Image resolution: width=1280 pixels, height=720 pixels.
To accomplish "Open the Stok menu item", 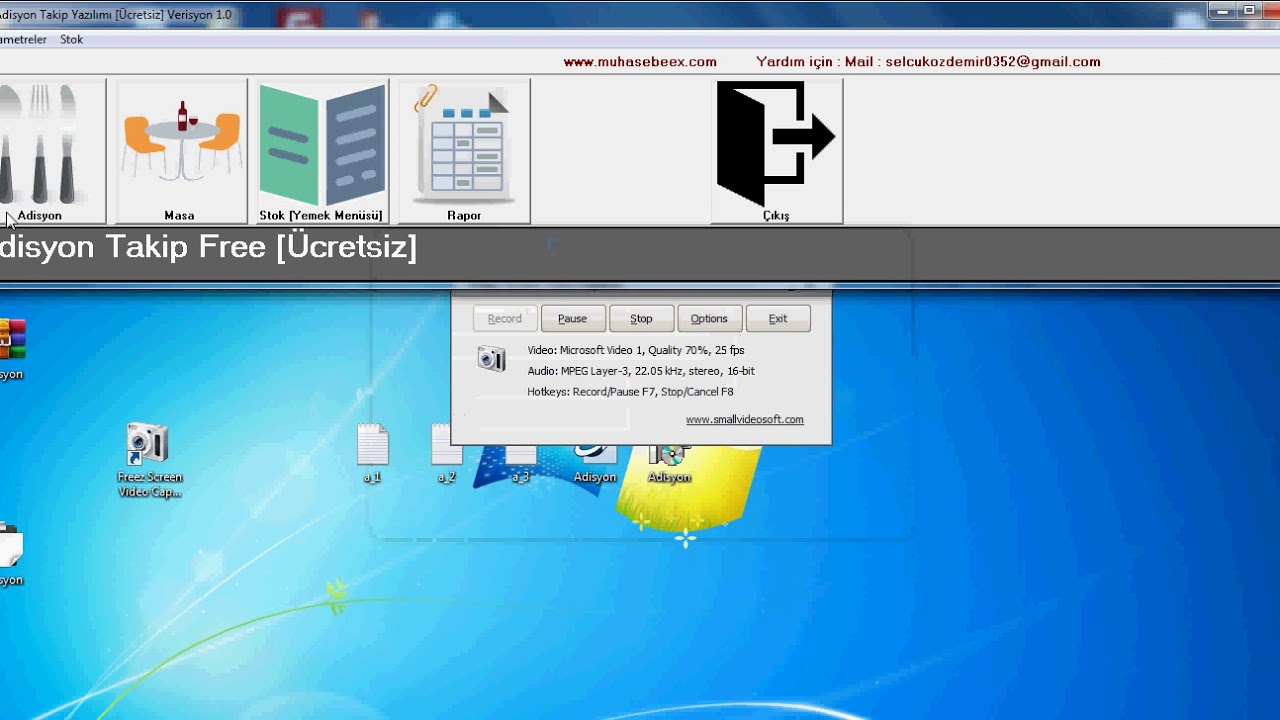I will click(x=71, y=40).
